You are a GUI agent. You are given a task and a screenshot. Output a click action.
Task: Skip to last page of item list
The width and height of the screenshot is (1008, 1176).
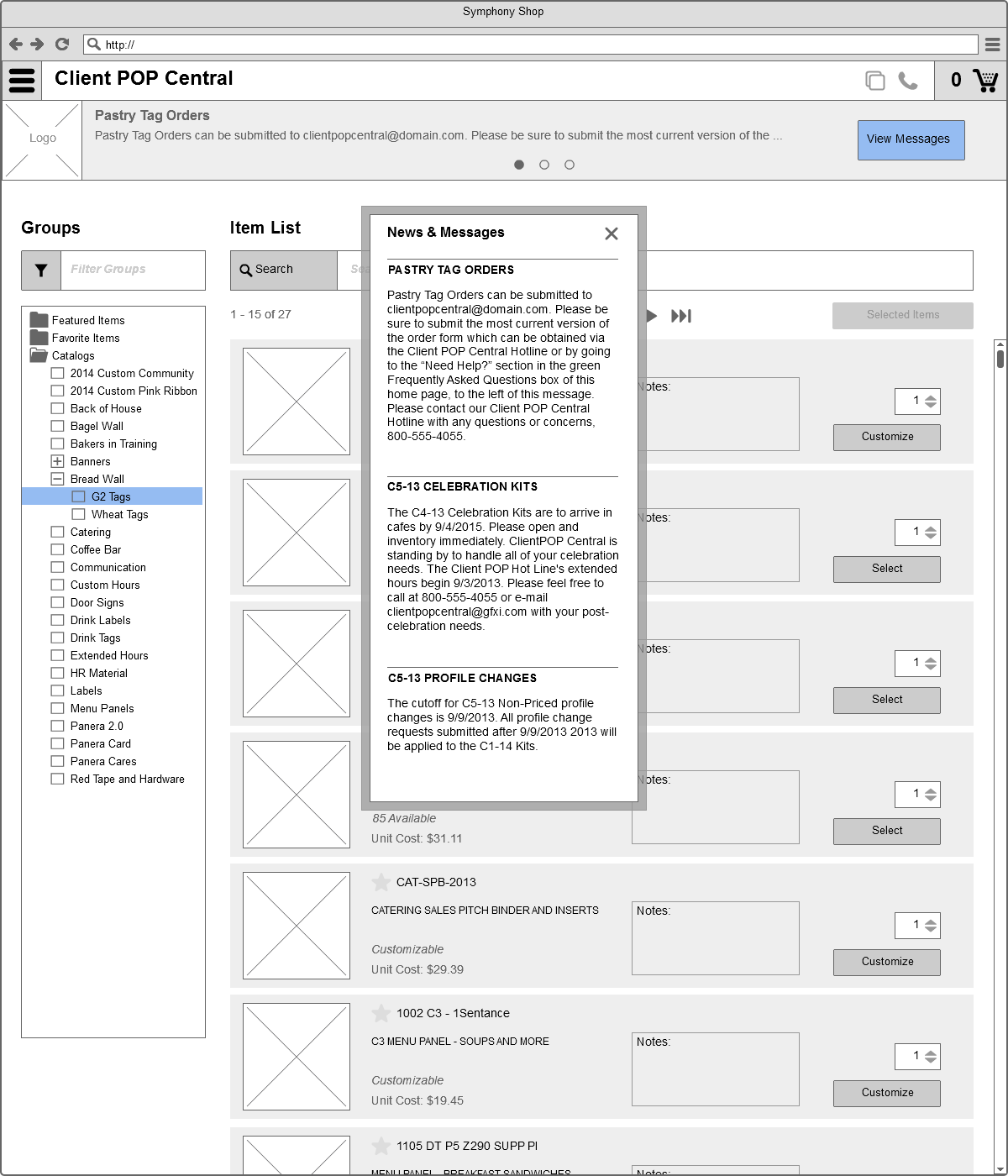681,316
